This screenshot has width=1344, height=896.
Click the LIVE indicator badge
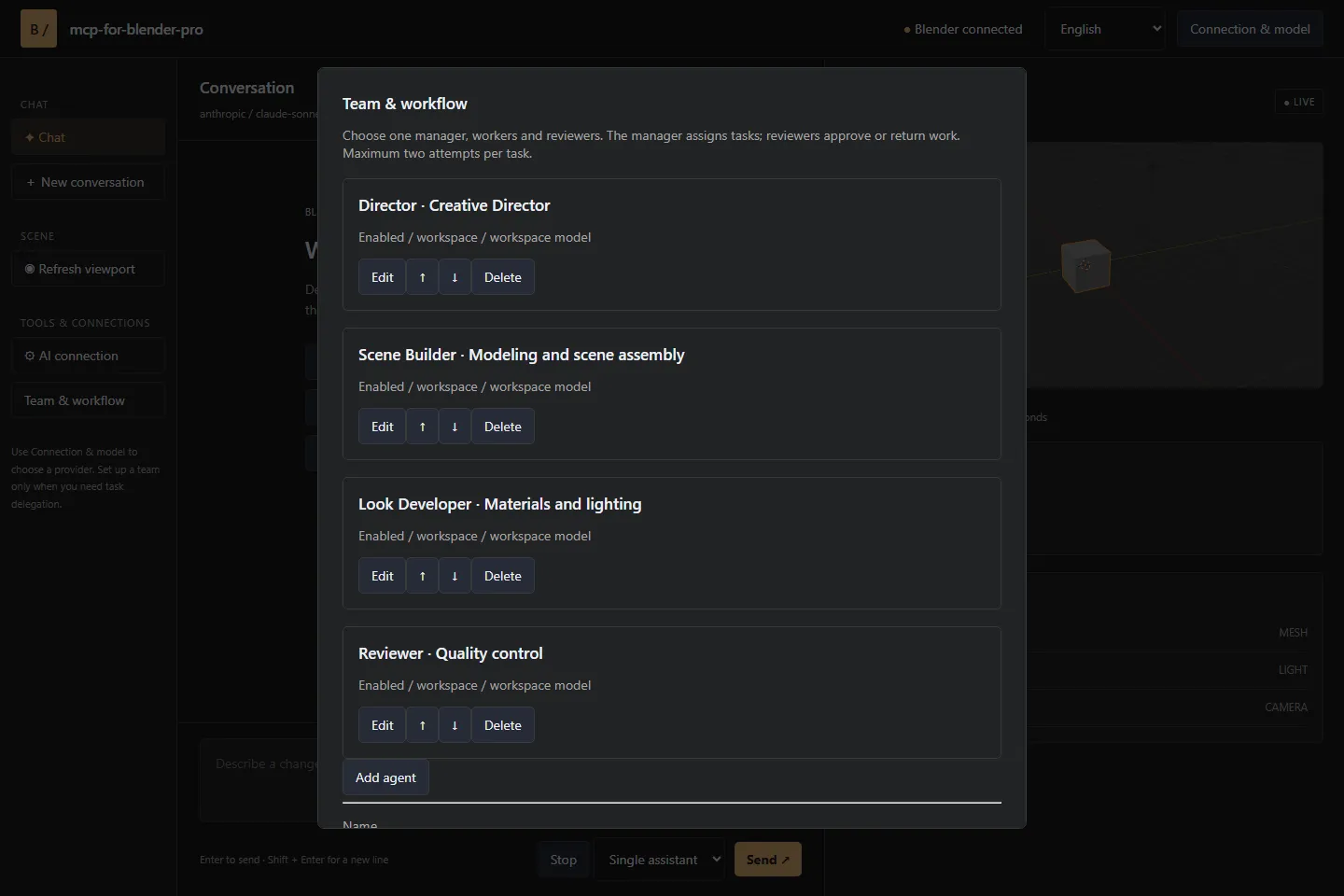[1298, 102]
